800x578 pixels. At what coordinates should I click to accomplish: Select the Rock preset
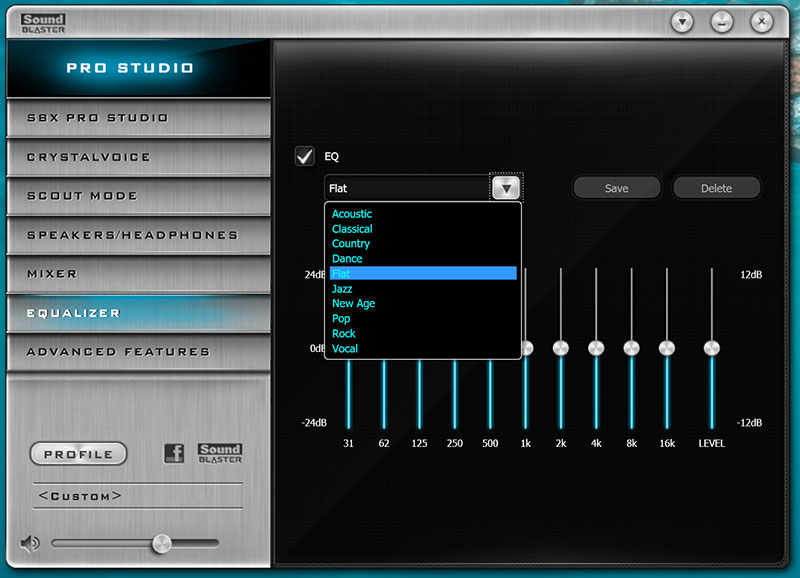[423, 334]
